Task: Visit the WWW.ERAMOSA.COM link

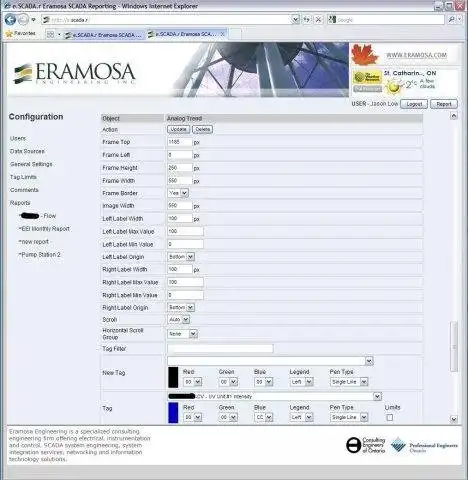Action: tap(416, 55)
